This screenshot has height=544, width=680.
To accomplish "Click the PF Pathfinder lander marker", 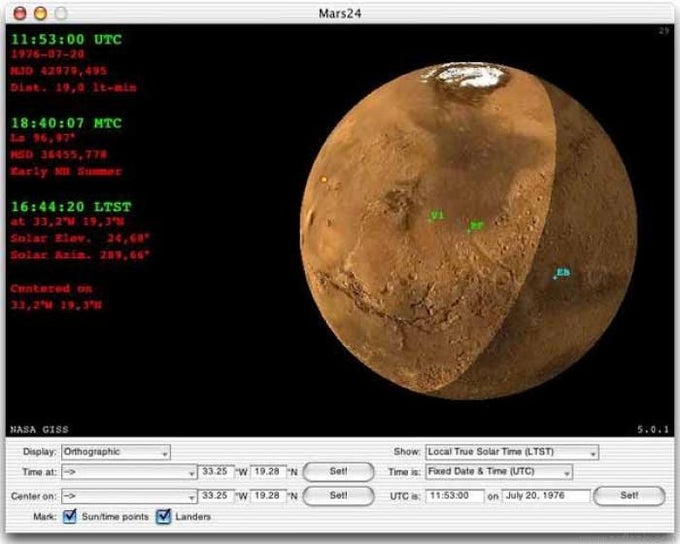I will click(475, 226).
